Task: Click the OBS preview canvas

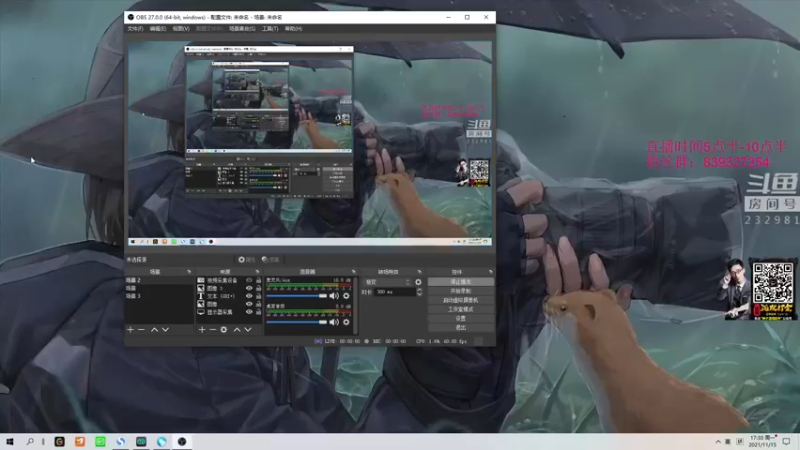Action: (310, 143)
